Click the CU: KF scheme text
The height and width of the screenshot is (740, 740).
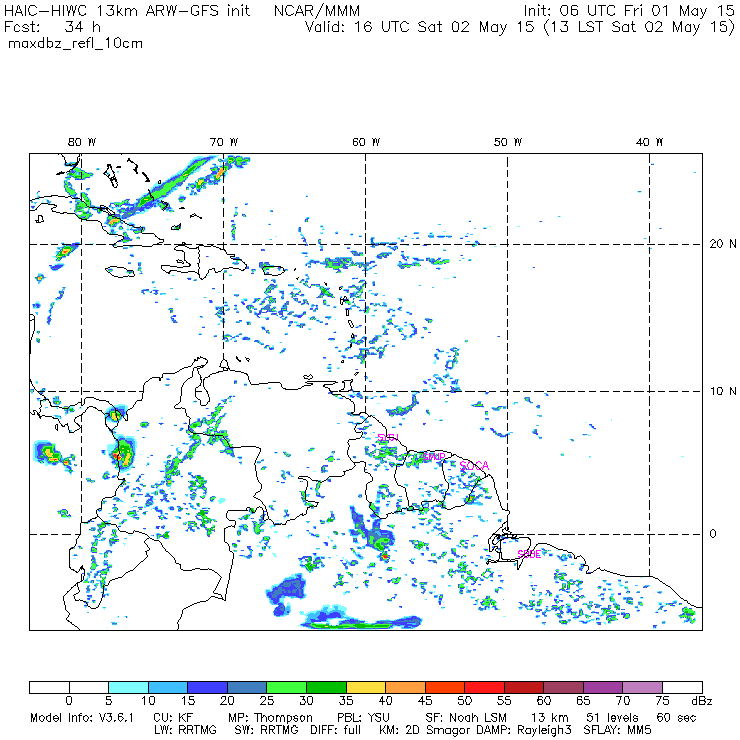(x=173, y=718)
